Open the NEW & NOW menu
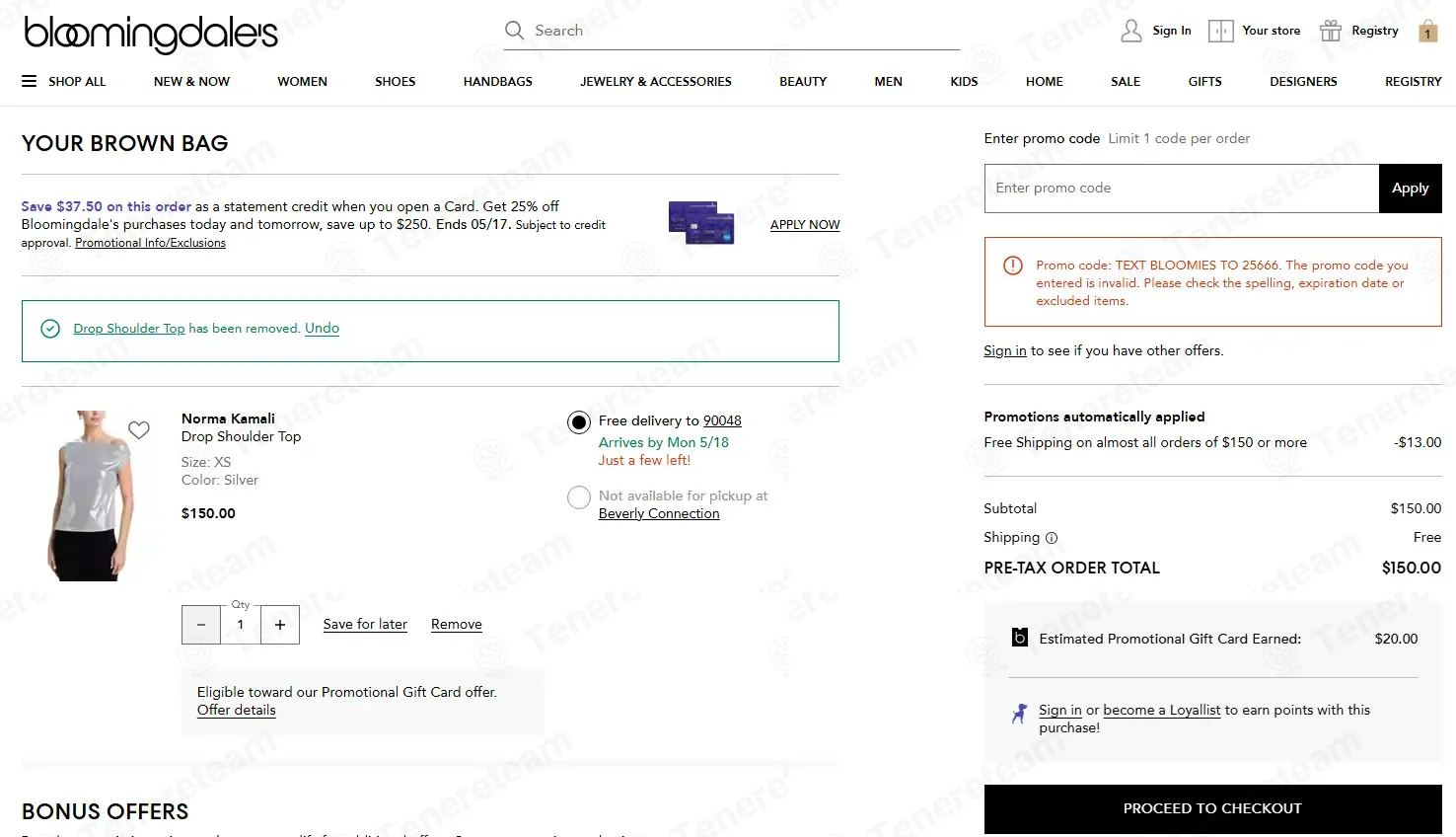This screenshot has width=1456, height=837. click(191, 81)
